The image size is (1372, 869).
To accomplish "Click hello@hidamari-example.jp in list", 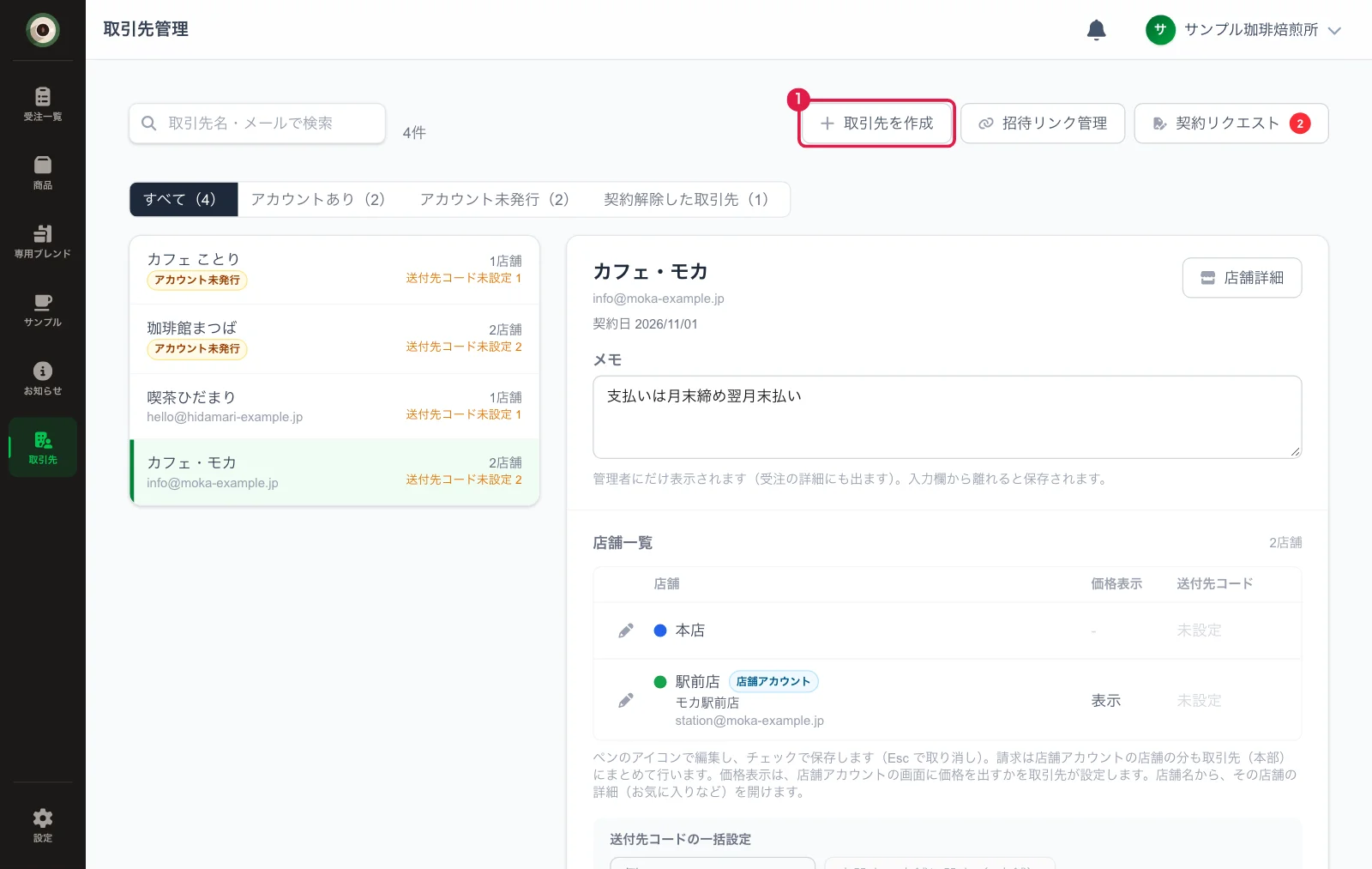I will click(225, 417).
